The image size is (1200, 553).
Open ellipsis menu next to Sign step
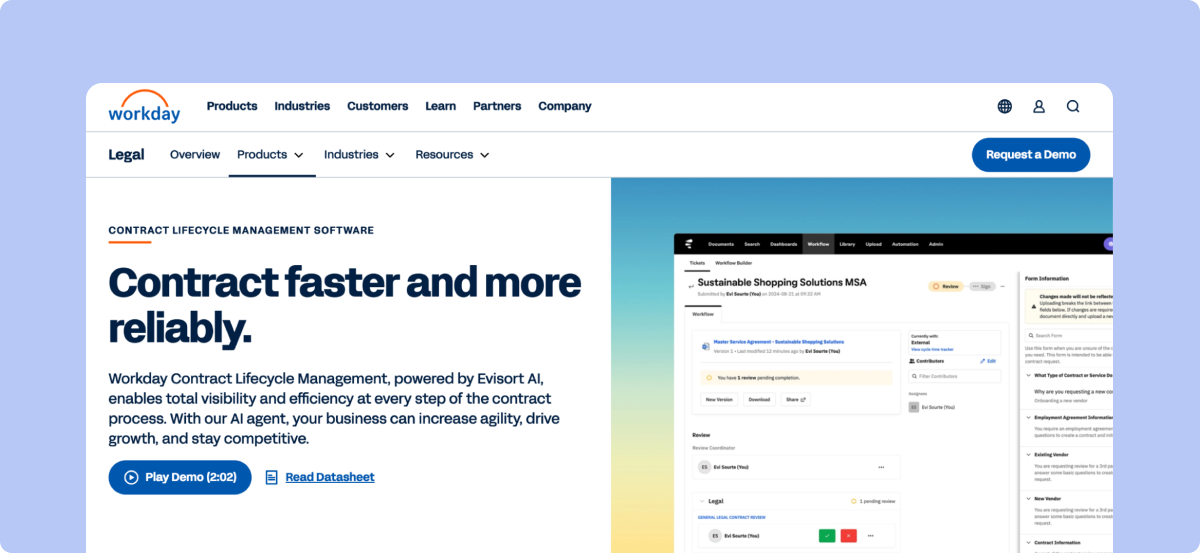[x=1002, y=286]
